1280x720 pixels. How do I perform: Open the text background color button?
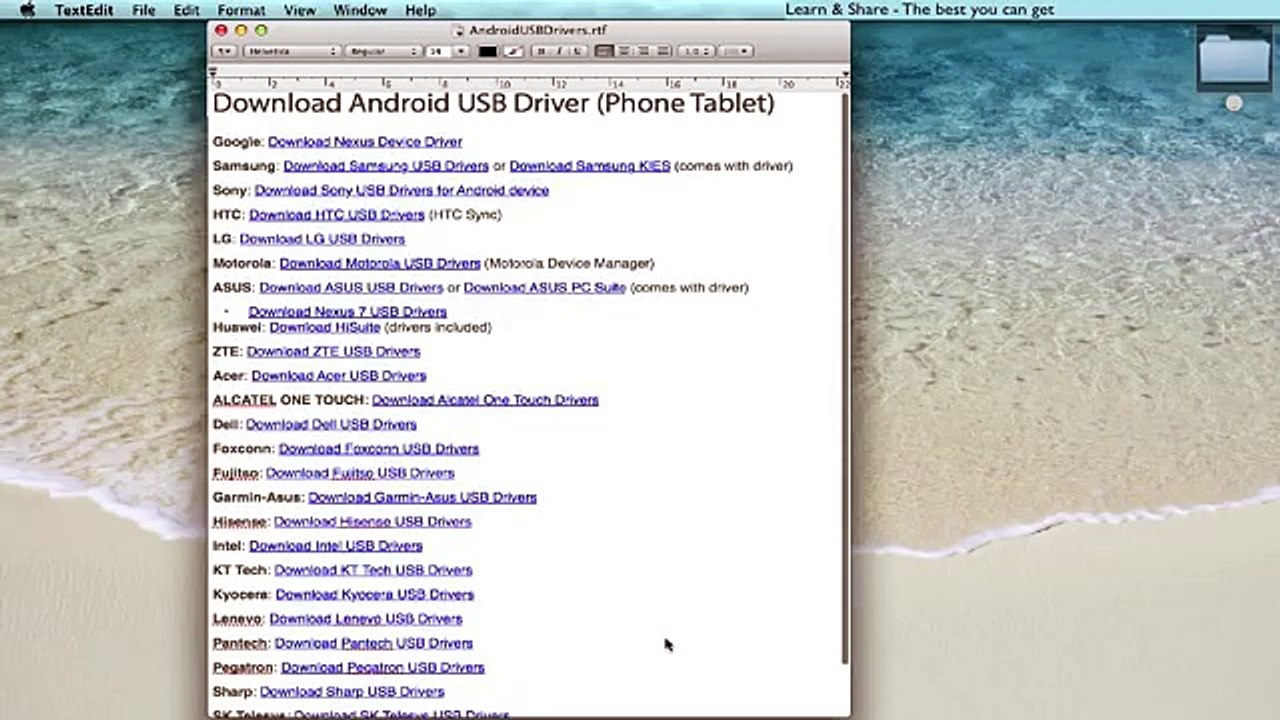(x=513, y=51)
